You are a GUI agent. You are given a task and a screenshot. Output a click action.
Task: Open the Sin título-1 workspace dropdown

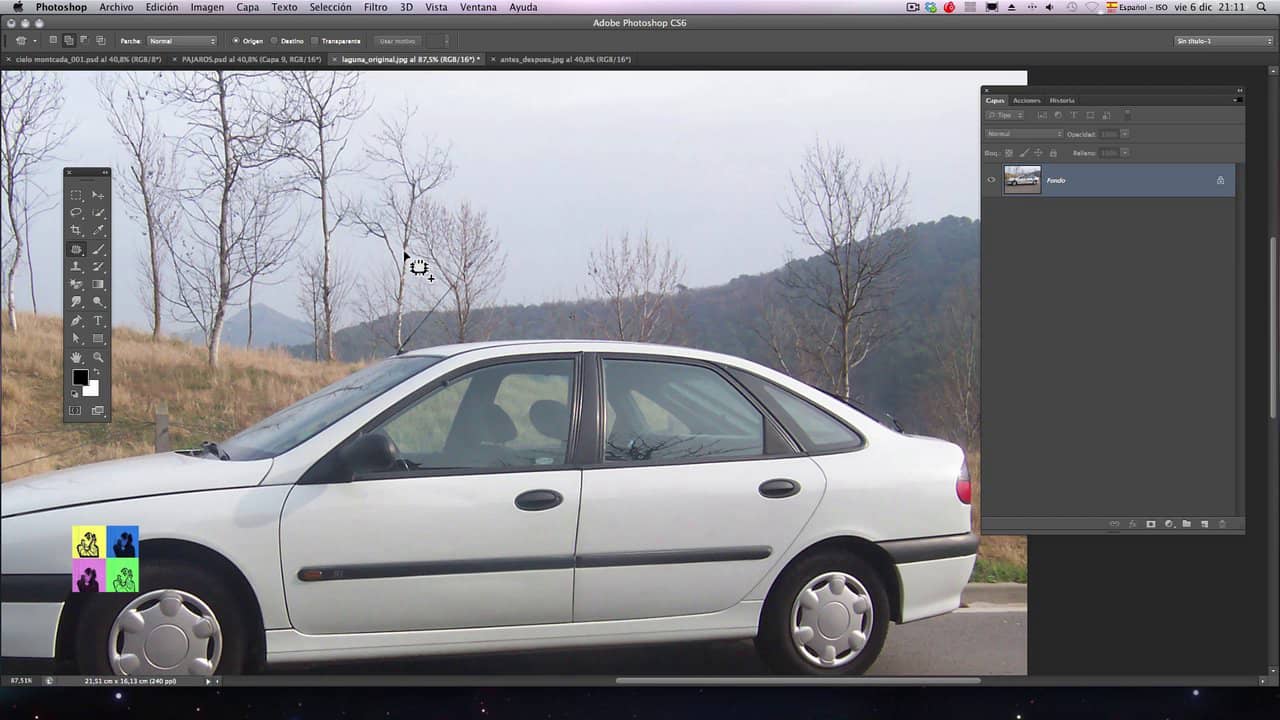click(x=1223, y=41)
